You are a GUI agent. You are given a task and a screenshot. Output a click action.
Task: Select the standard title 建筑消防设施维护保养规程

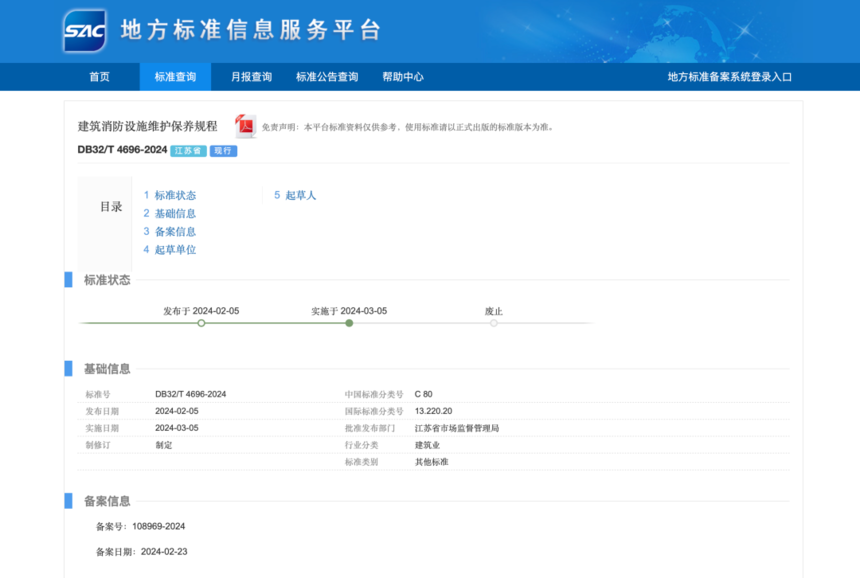148,126
